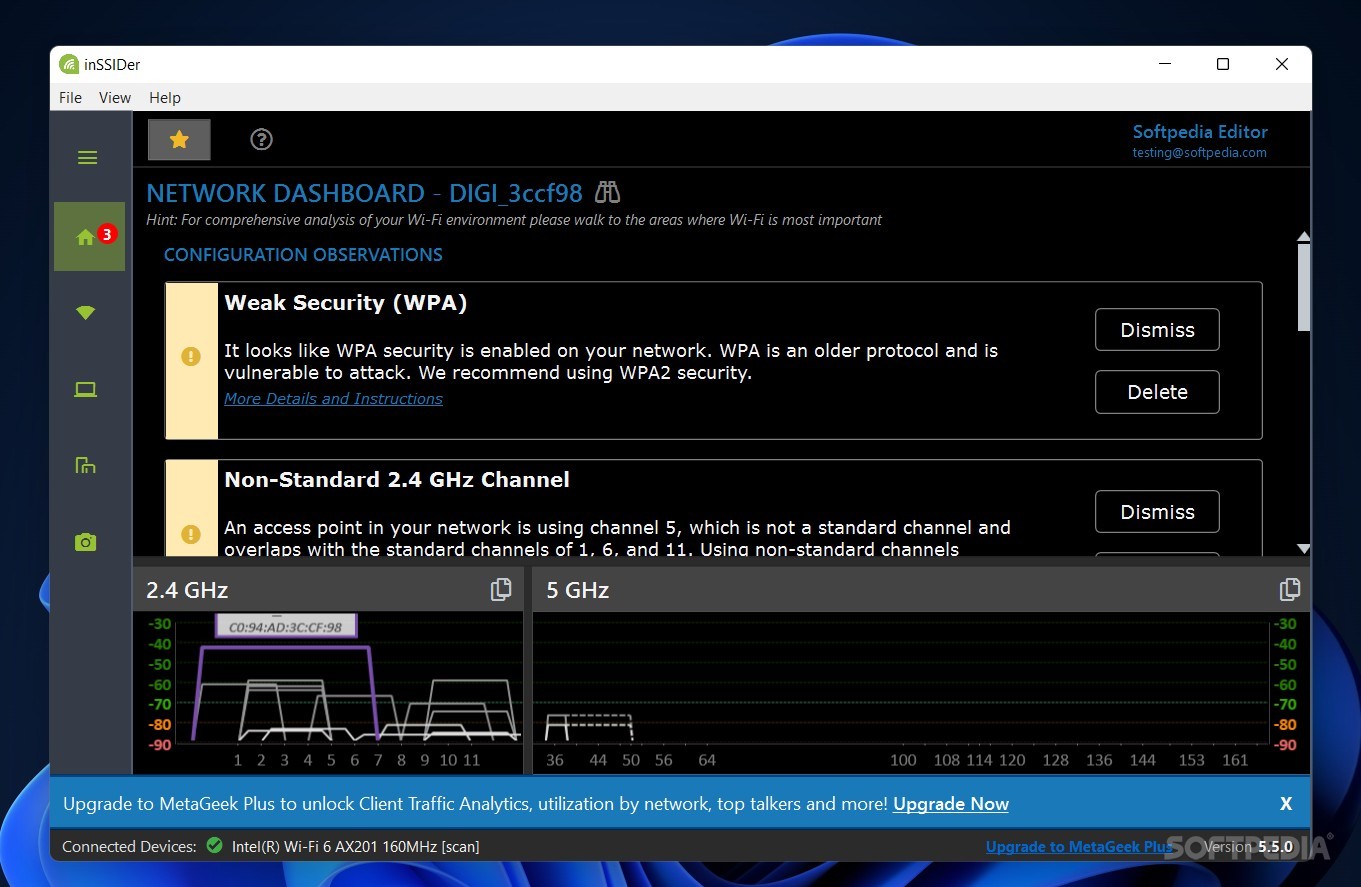Click the Intel(R) Wi-Fi 6 AX201 adapter text

(x=356, y=847)
